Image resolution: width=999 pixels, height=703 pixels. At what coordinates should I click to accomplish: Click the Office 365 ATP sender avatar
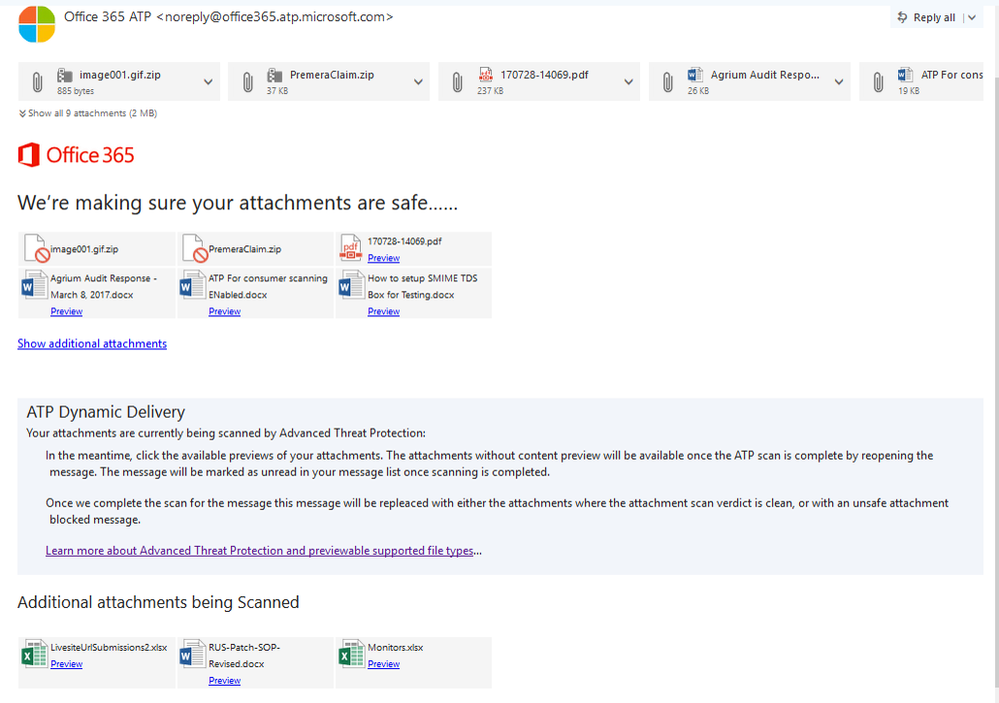[x=37, y=24]
